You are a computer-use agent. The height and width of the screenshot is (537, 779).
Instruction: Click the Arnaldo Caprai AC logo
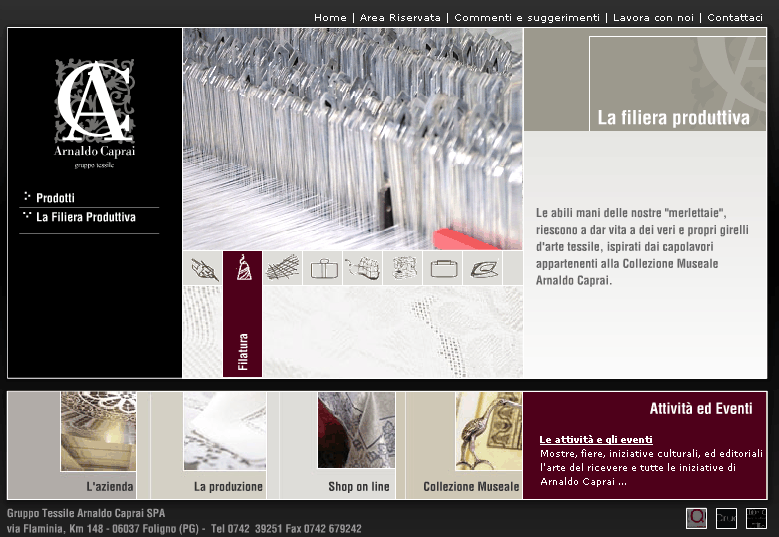pyautogui.click(x=94, y=114)
